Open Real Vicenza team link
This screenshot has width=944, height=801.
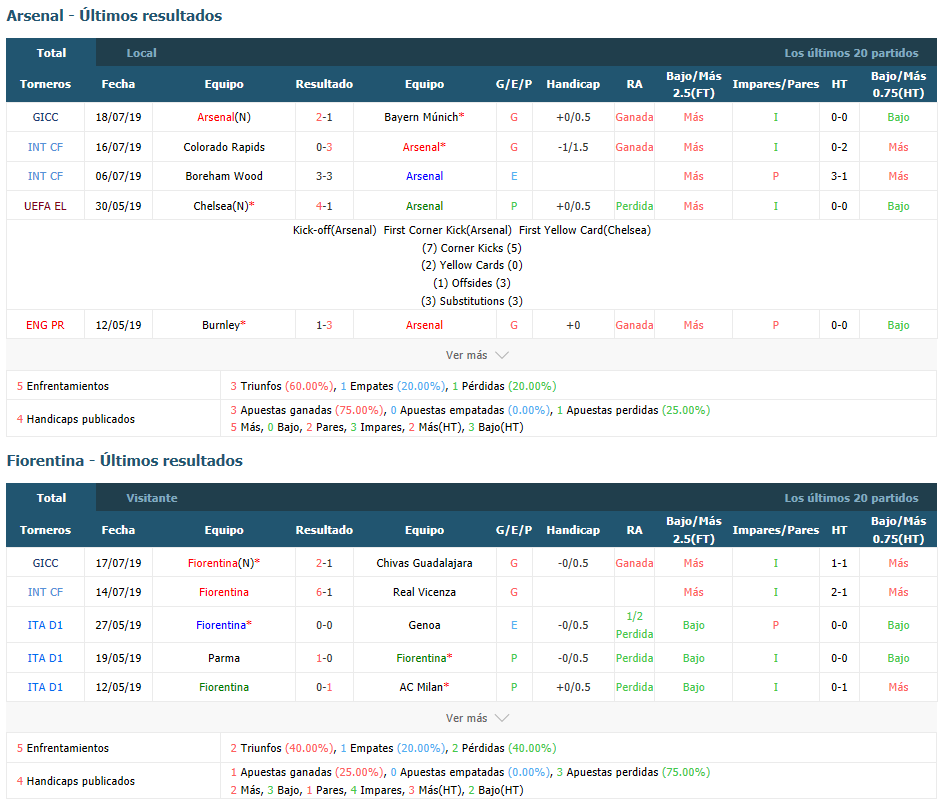424,593
